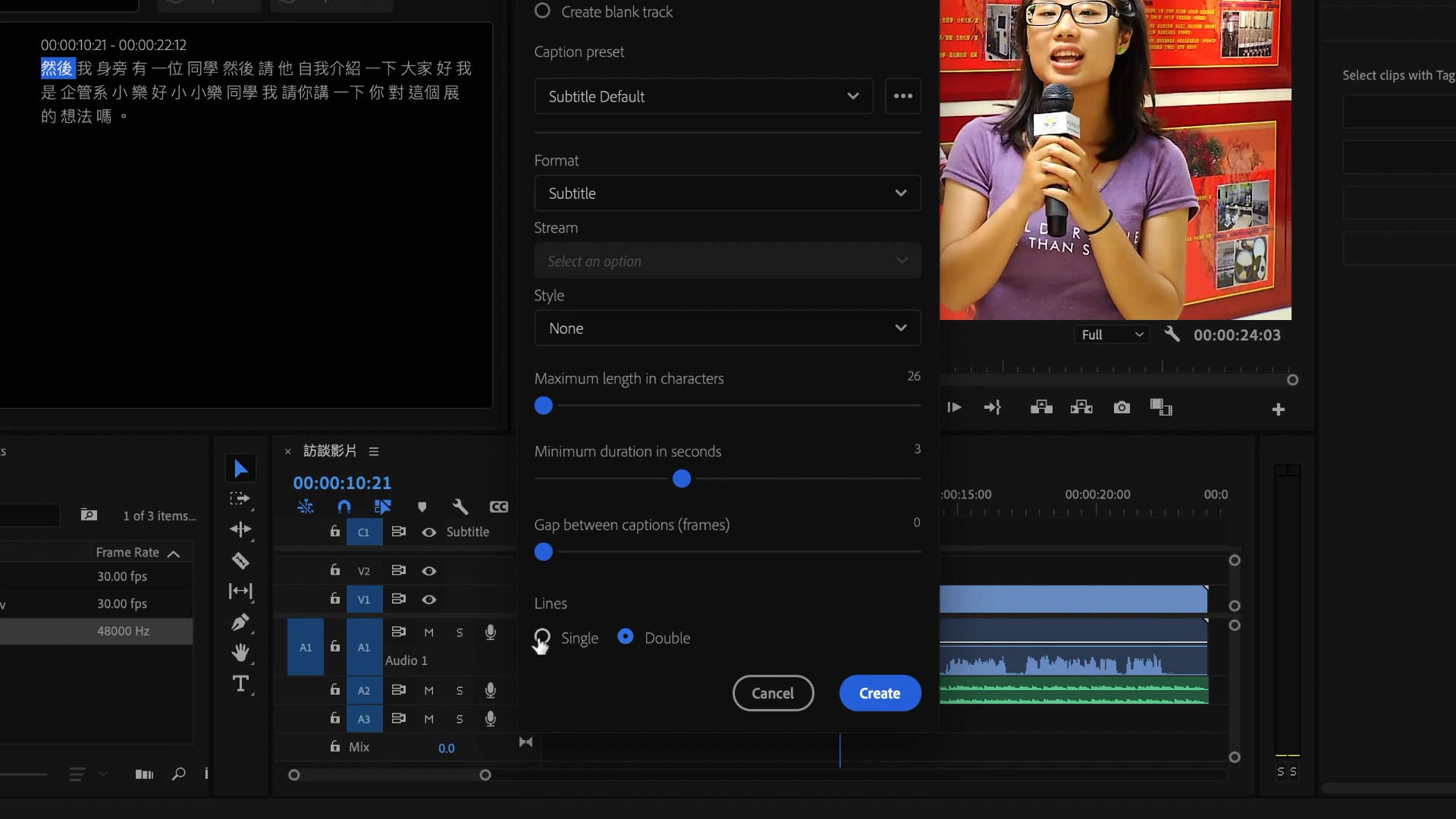Viewport: 1456px width, 819px height.
Task: Open the Subtitle Default preset dropdown
Action: point(703,96)
